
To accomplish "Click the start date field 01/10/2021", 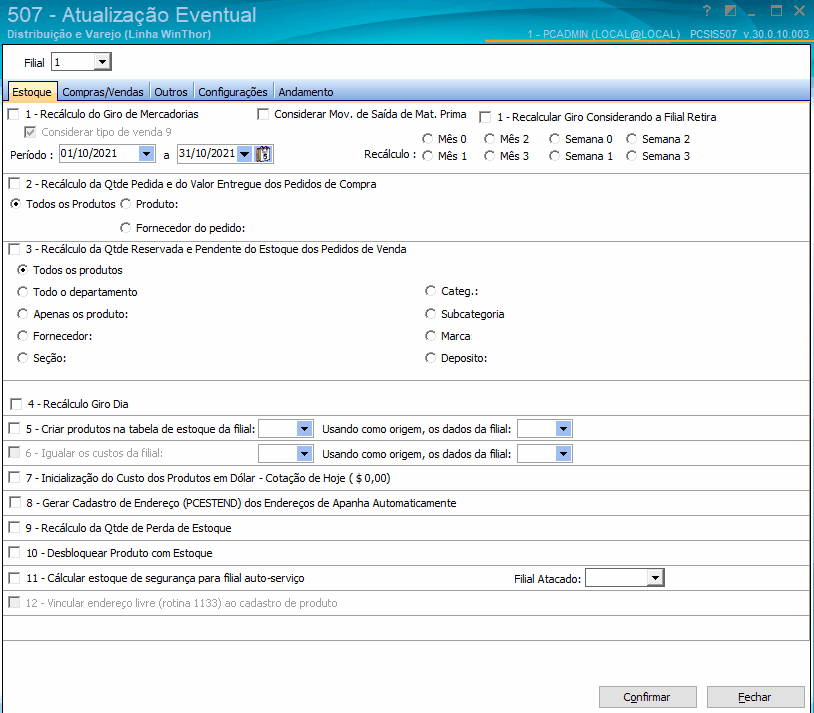I will point(99,154).
